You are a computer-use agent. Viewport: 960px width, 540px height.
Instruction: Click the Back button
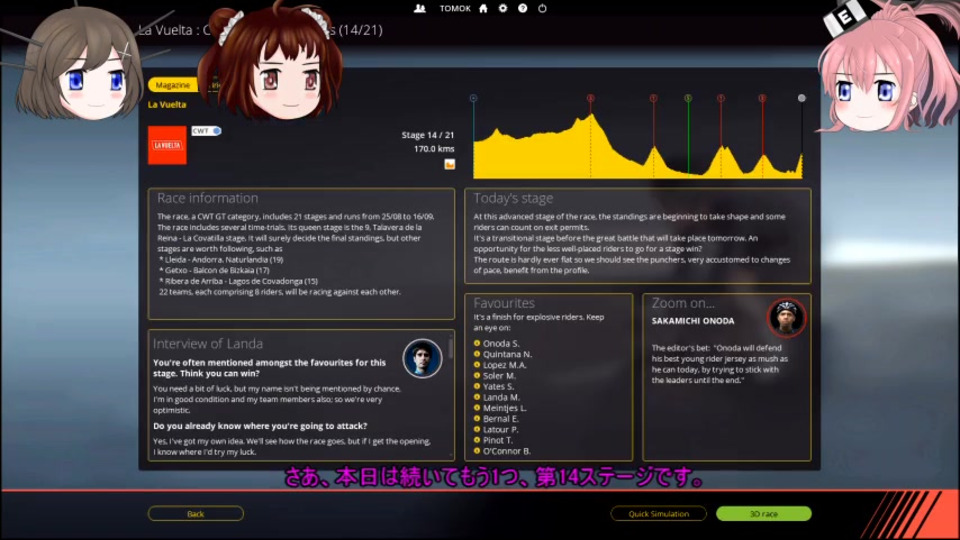coord(196,514)
